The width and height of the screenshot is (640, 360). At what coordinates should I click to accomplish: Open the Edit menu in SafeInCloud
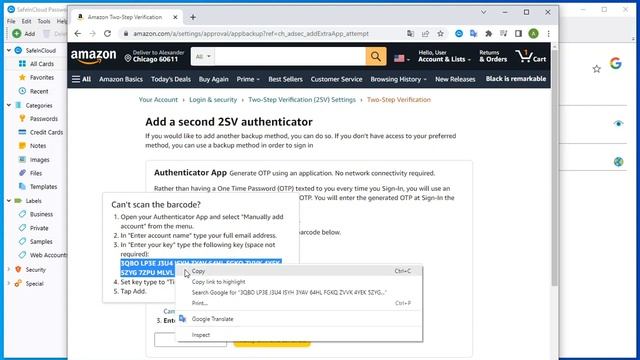coord(27,21)
